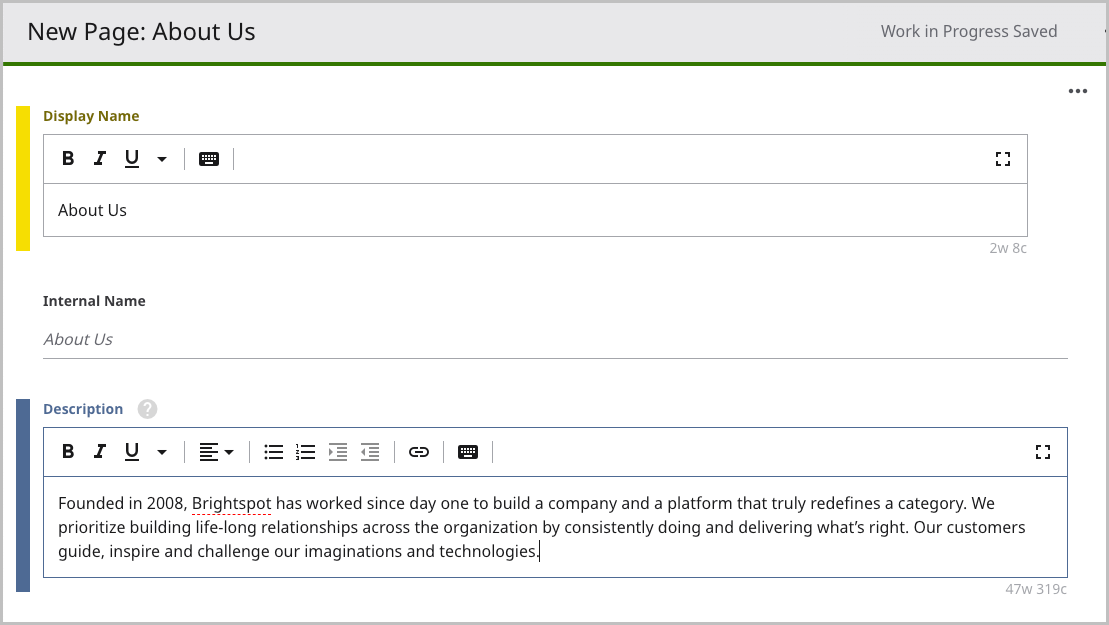Open fullscreen mode for Description editor

click(x=1043, y=452)
